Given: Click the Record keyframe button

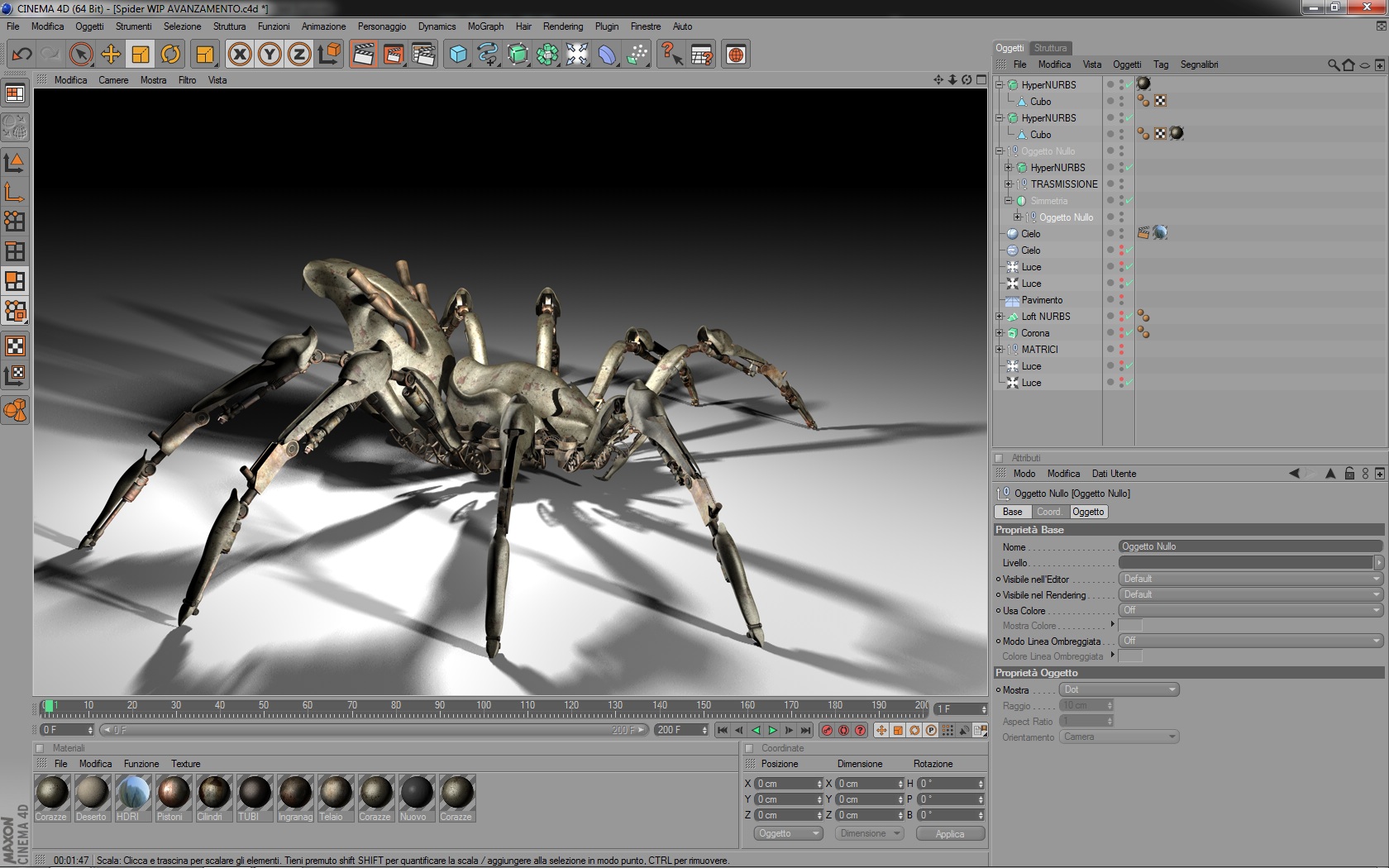Looking at the screenshot, I should pos(827,730).
